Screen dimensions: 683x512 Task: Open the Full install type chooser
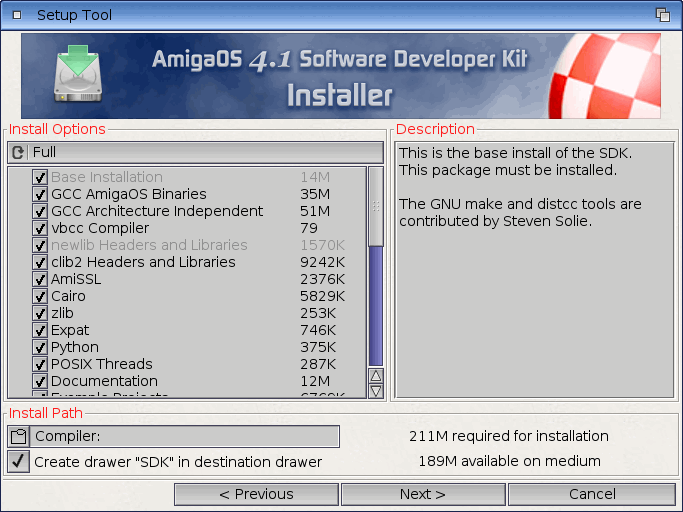(x=196, y=153)
